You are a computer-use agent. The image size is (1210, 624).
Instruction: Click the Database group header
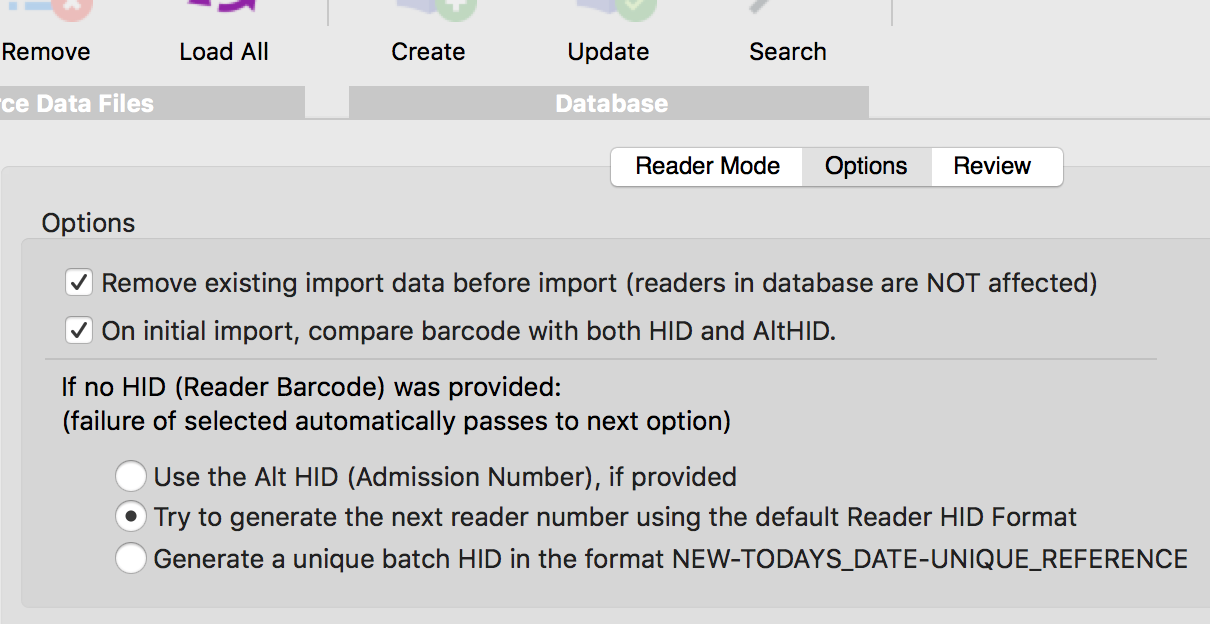[609, 103]
